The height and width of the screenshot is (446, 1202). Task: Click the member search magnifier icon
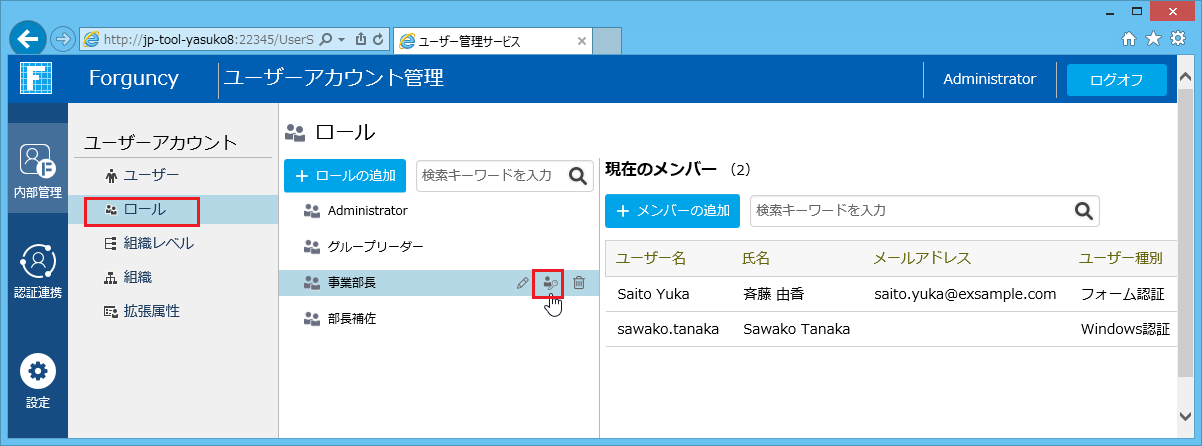1084,211
